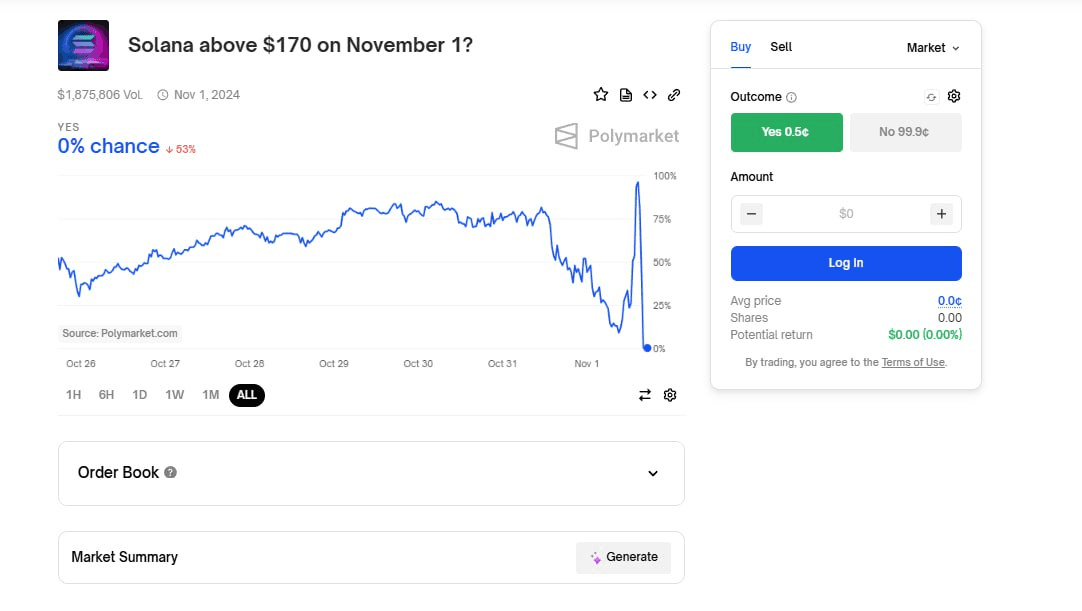The image size is (1082, 611).
Task: Decrease amount with the minus button
Action: [x=751, y=214]
